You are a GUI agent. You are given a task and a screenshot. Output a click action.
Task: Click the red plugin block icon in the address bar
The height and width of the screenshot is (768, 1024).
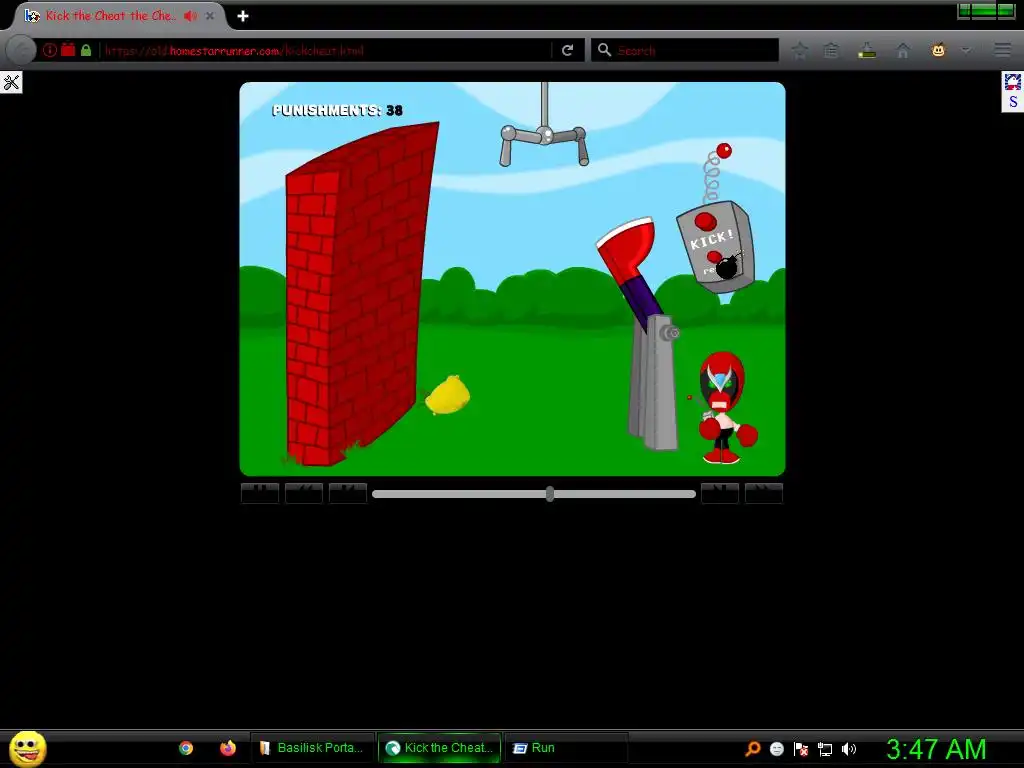point(68,50)
